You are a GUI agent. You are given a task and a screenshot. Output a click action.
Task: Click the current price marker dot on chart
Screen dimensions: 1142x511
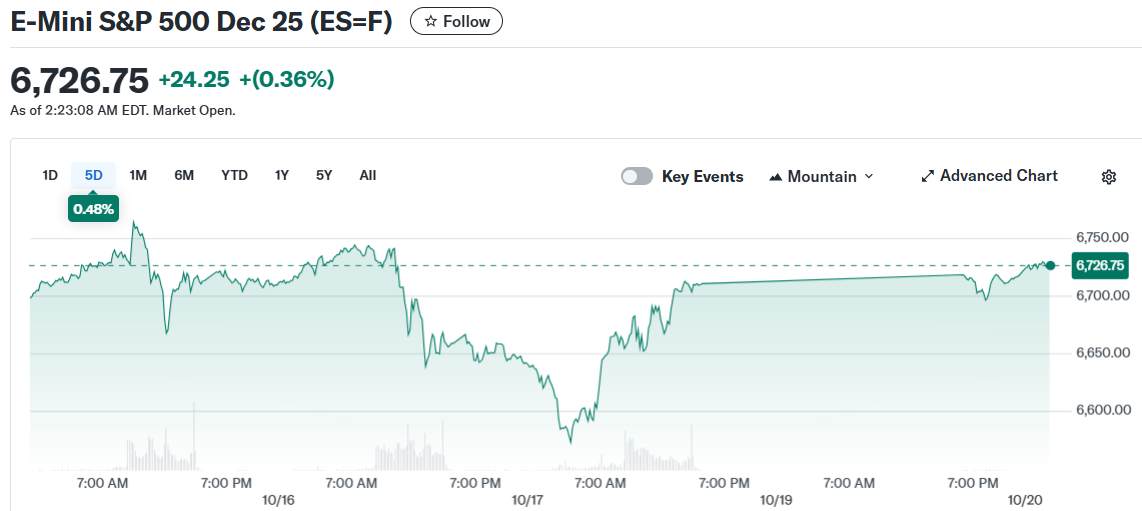(x=1049, y=265)
